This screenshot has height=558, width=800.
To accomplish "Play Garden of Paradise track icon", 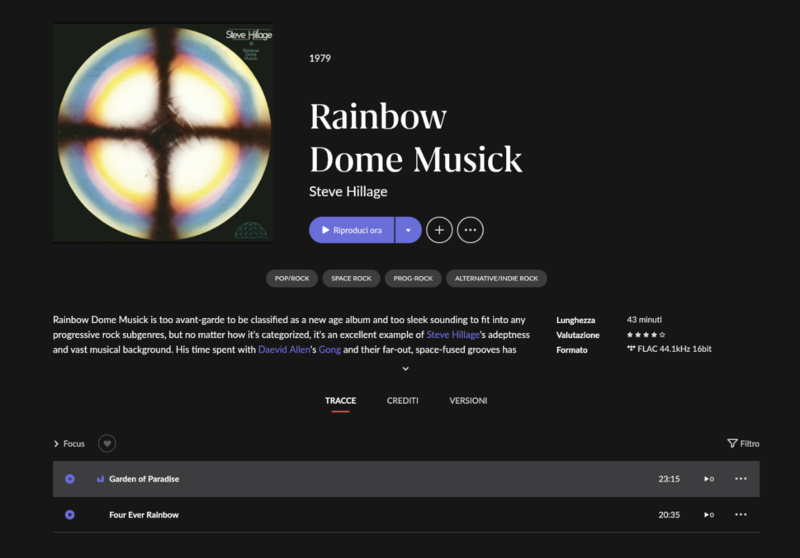I will pyautogui.click(x=70, y=479).
